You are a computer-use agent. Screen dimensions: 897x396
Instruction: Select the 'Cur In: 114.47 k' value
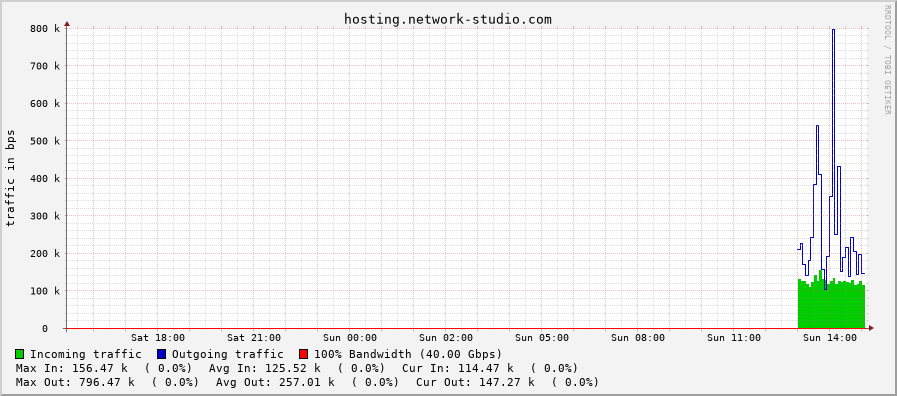tap(458, 368)
